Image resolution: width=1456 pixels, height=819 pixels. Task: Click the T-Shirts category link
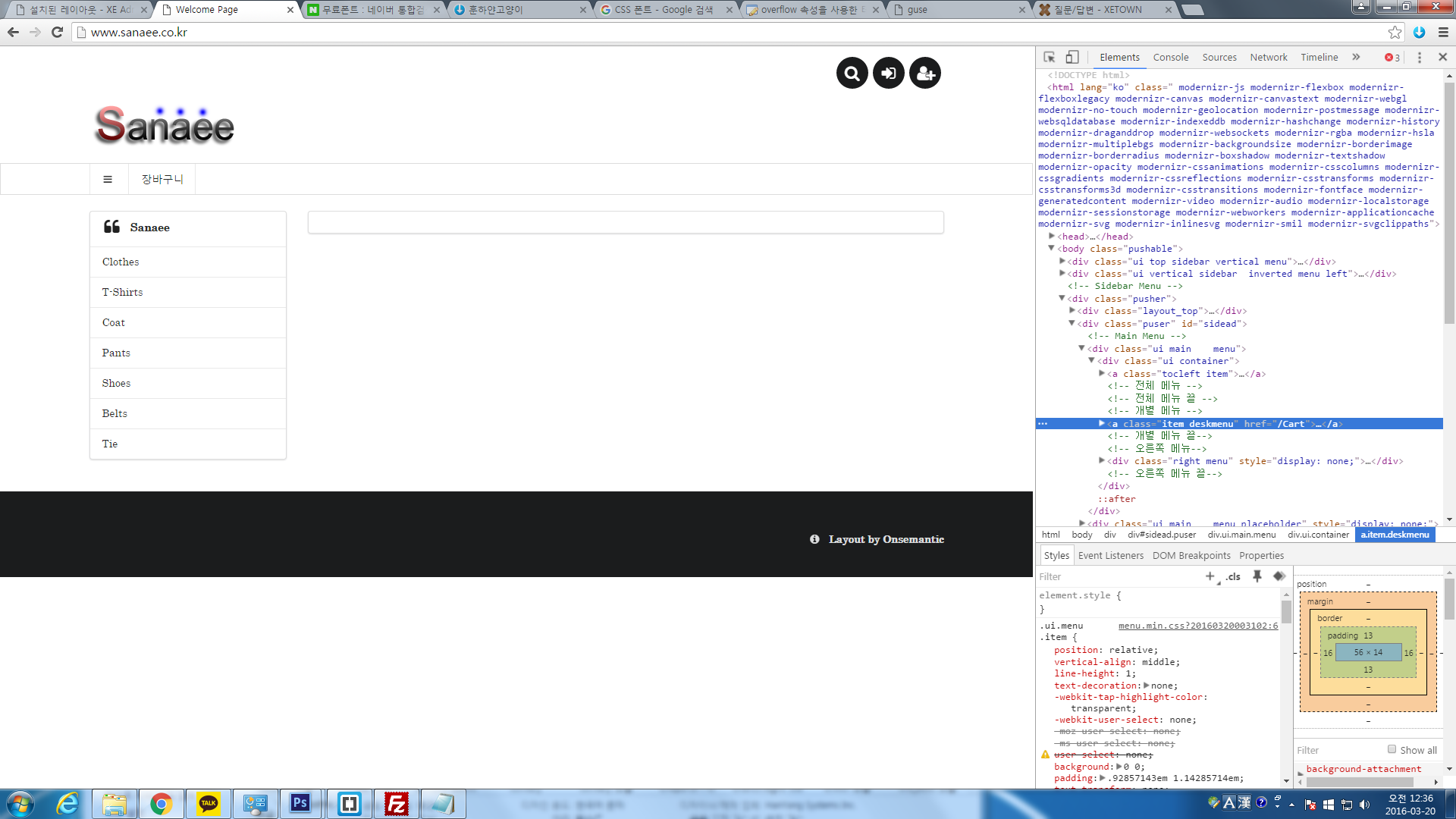tap(122, 293)
